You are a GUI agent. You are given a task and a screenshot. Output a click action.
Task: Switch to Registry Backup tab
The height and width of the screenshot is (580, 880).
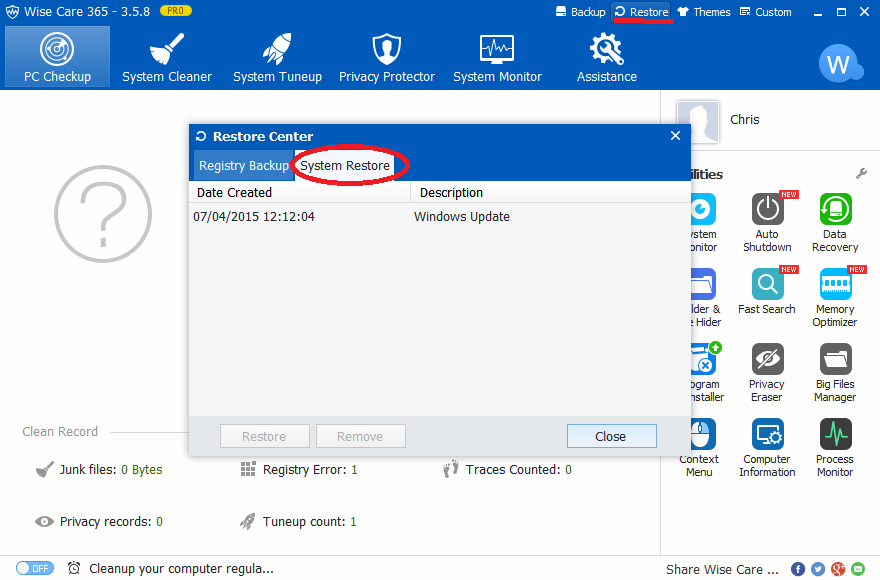tap(244, 165)
